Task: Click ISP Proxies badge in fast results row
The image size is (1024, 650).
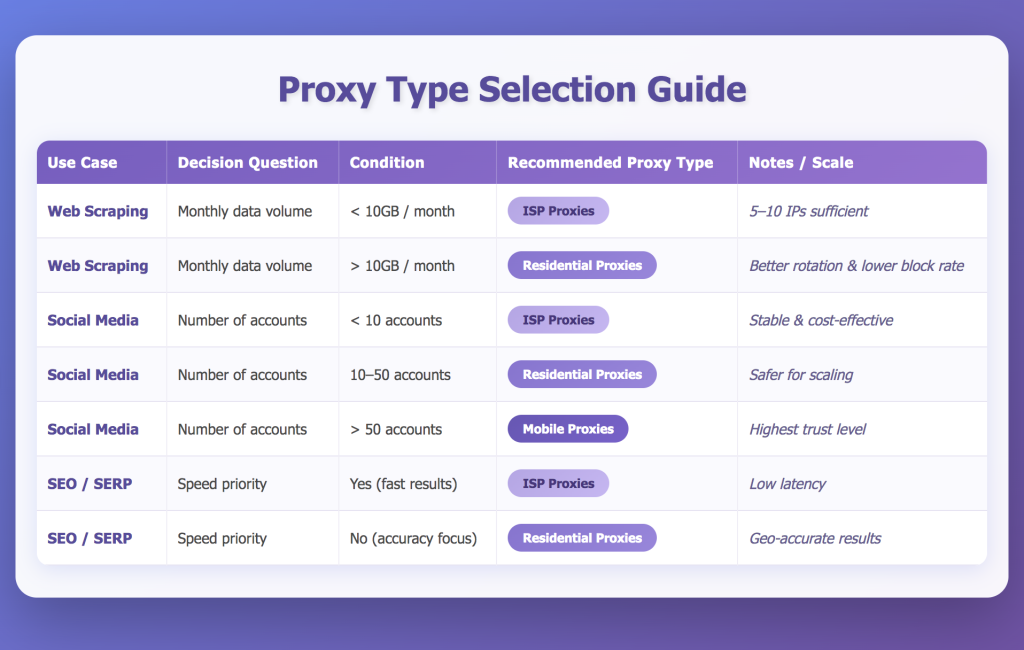Action: pos(558,483)
